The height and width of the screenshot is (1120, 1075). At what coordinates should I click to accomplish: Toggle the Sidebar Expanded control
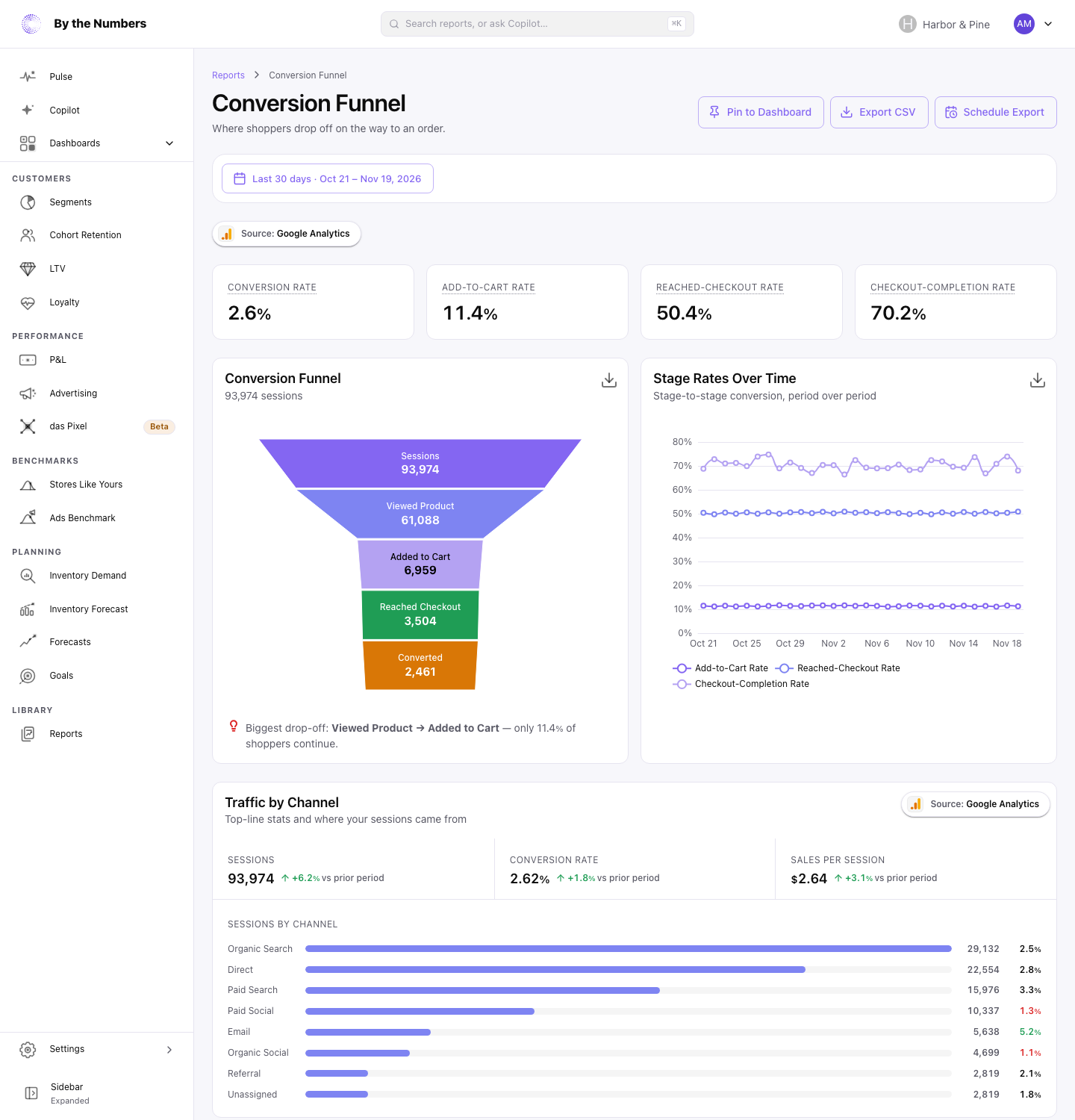[x=97, y=1093]
